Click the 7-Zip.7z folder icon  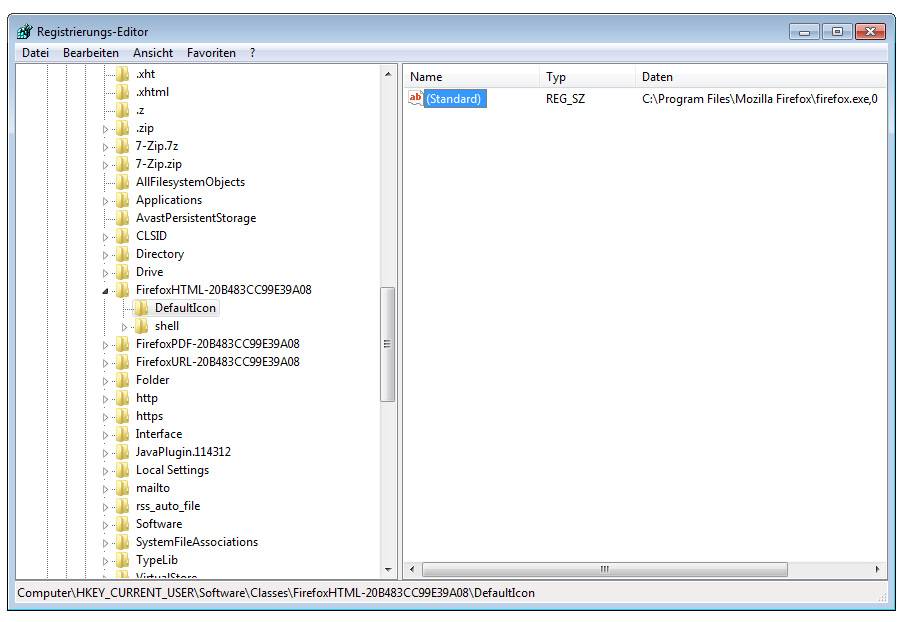click(x=122, y=146)
